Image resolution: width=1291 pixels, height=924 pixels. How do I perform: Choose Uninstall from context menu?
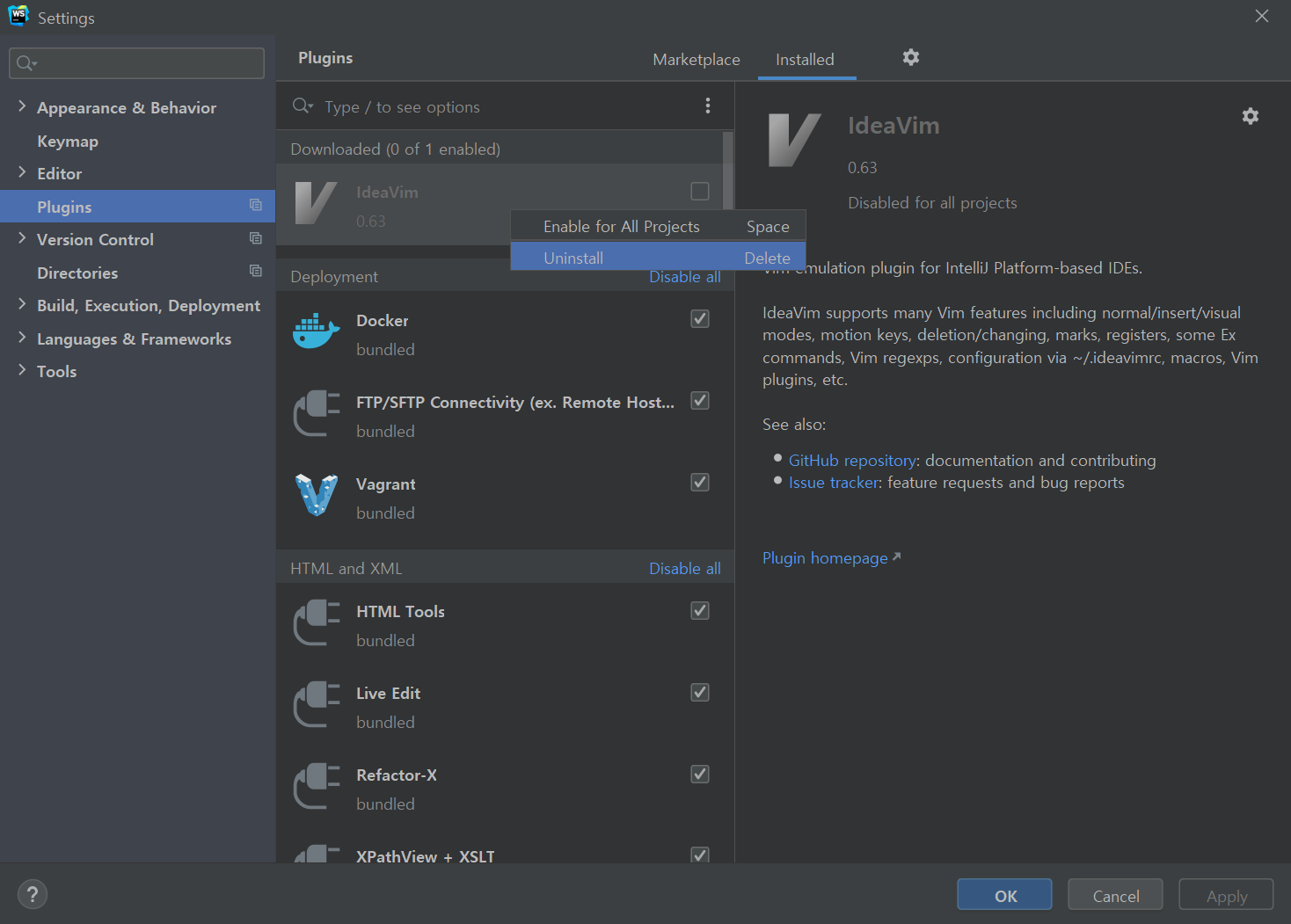tap(658, 258)
